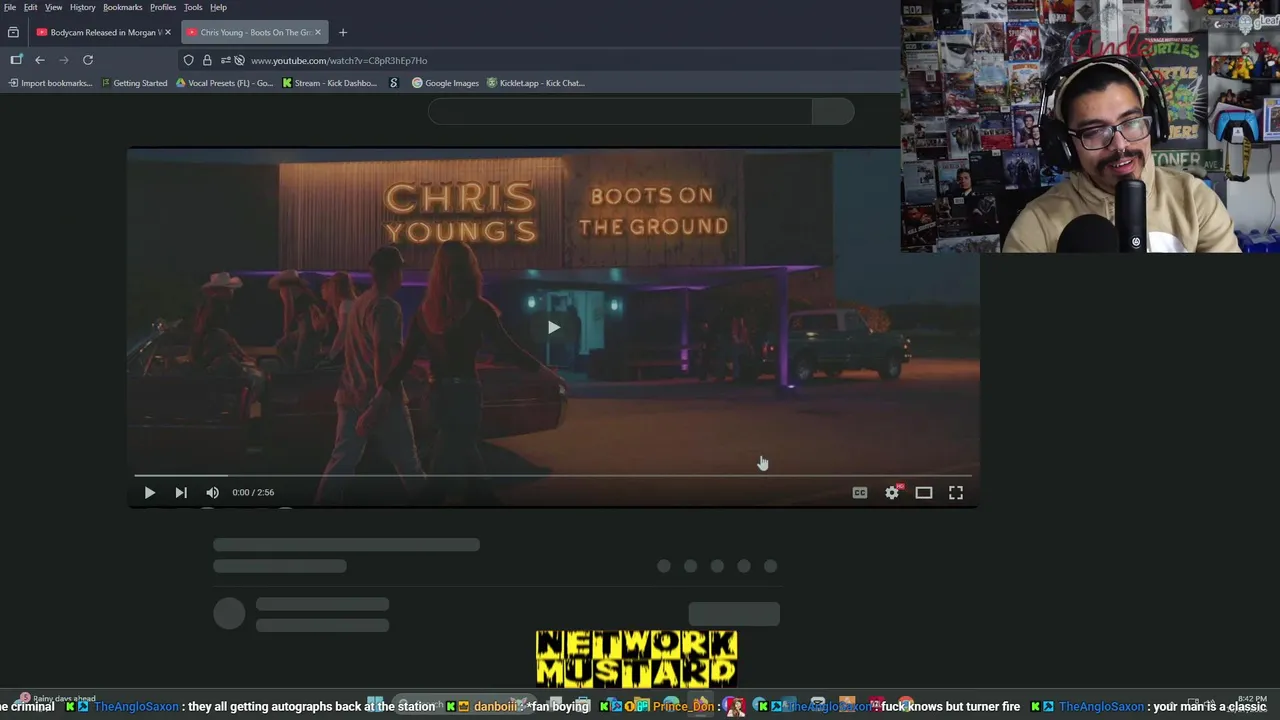Enter fullscreen video mode
The image size is (1280, 720).
tap(956, 492)
